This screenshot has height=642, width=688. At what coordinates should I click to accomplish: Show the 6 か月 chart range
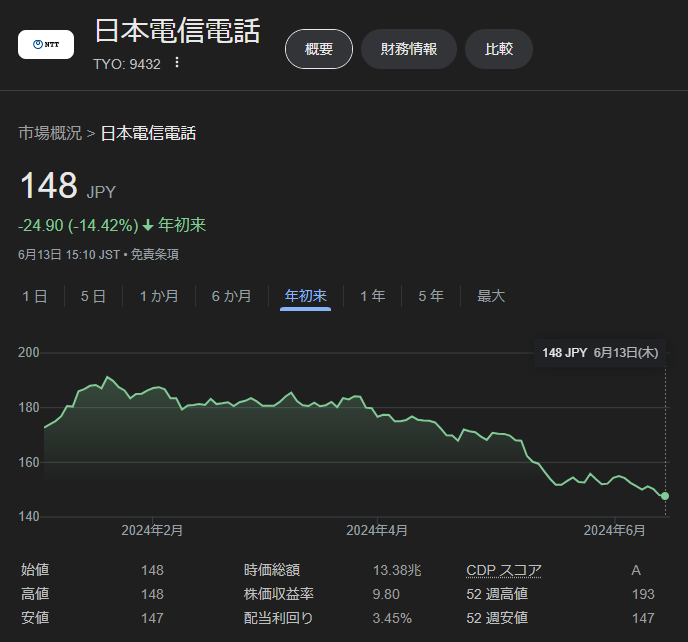[232, 296]
